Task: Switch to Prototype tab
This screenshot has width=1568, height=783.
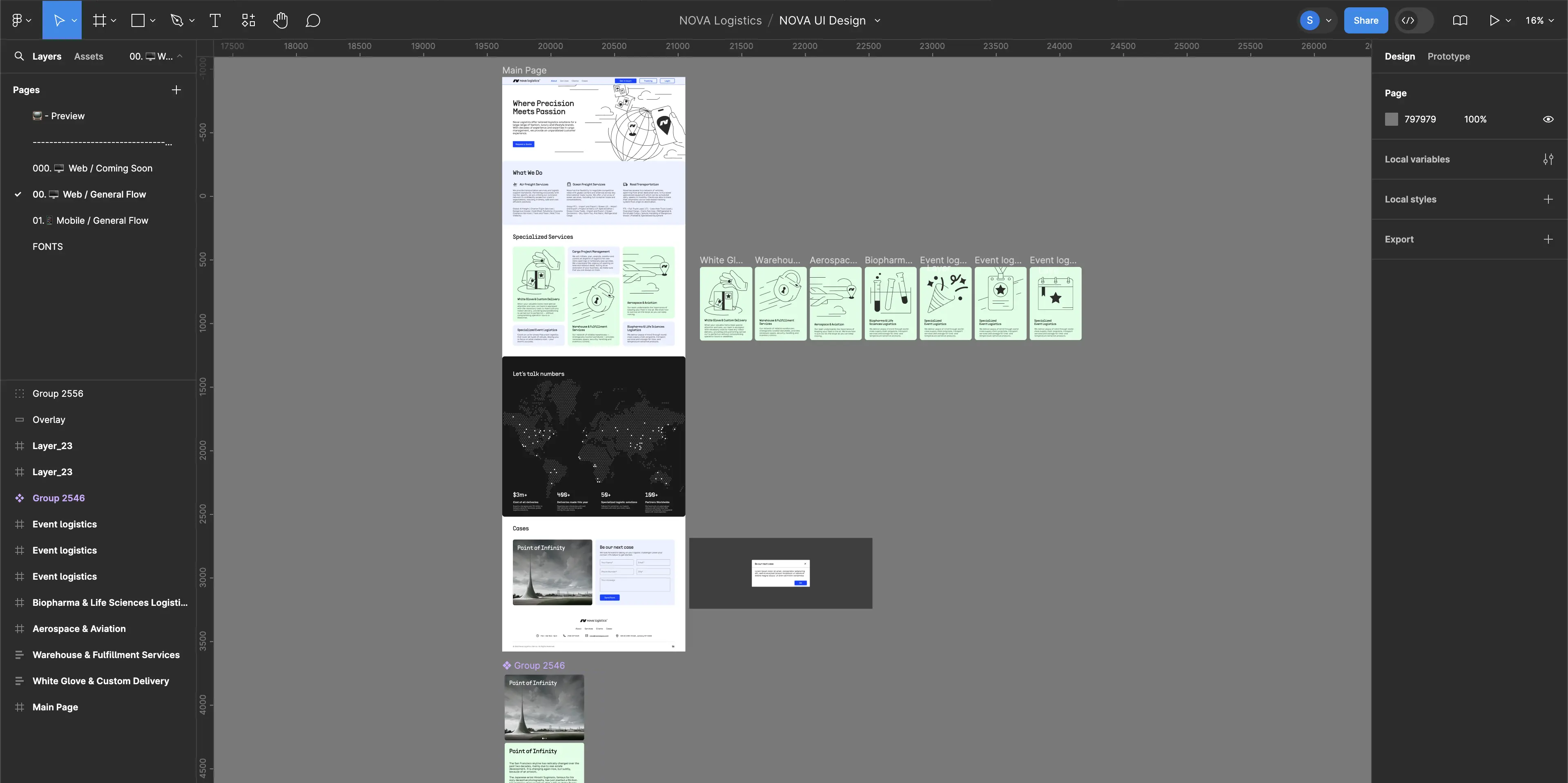Action: [1448, 56]
